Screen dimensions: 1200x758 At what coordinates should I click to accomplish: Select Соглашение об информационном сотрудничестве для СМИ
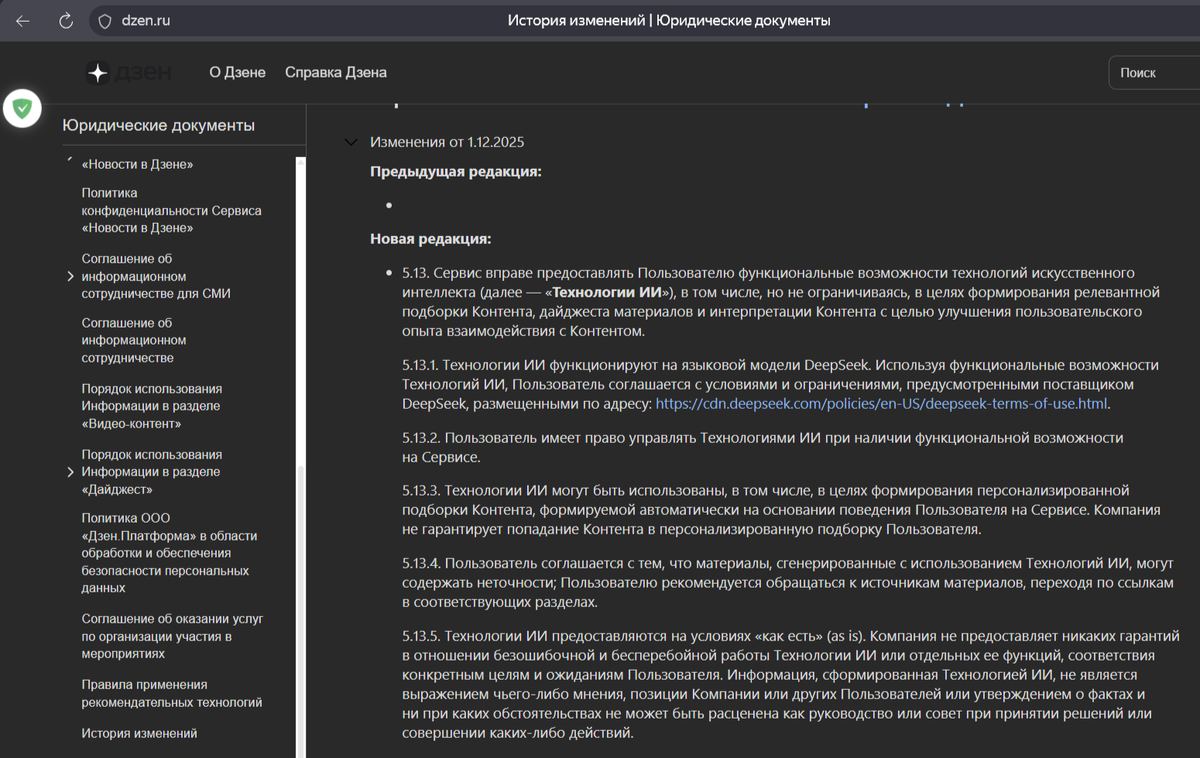[156, 276]
